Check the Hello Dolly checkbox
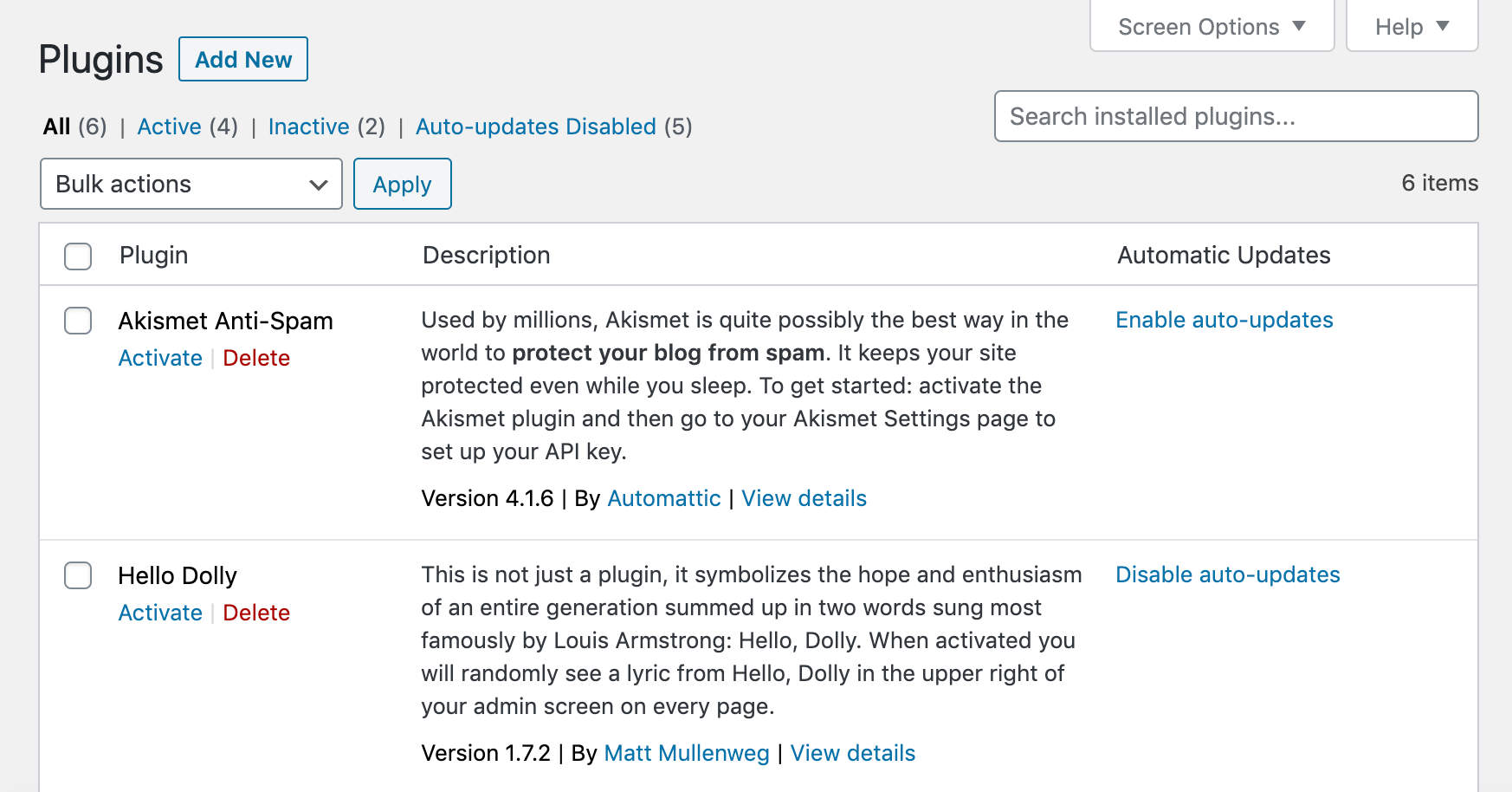Image resolution: width=1512 pixels, height=792 pixels. (x=77, y=575)
